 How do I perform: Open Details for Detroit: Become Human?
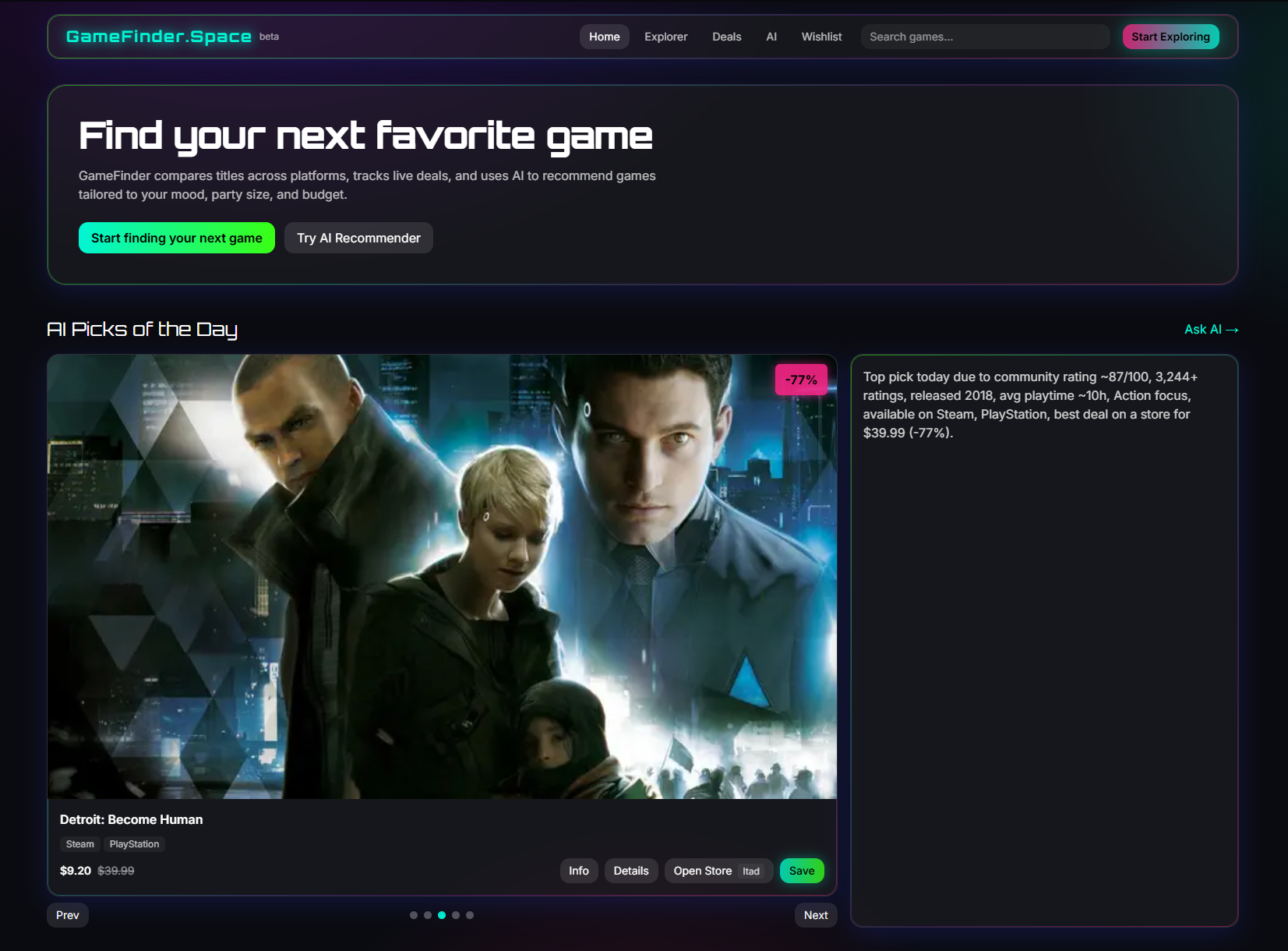pyautogui.click(x=631, y=871)
